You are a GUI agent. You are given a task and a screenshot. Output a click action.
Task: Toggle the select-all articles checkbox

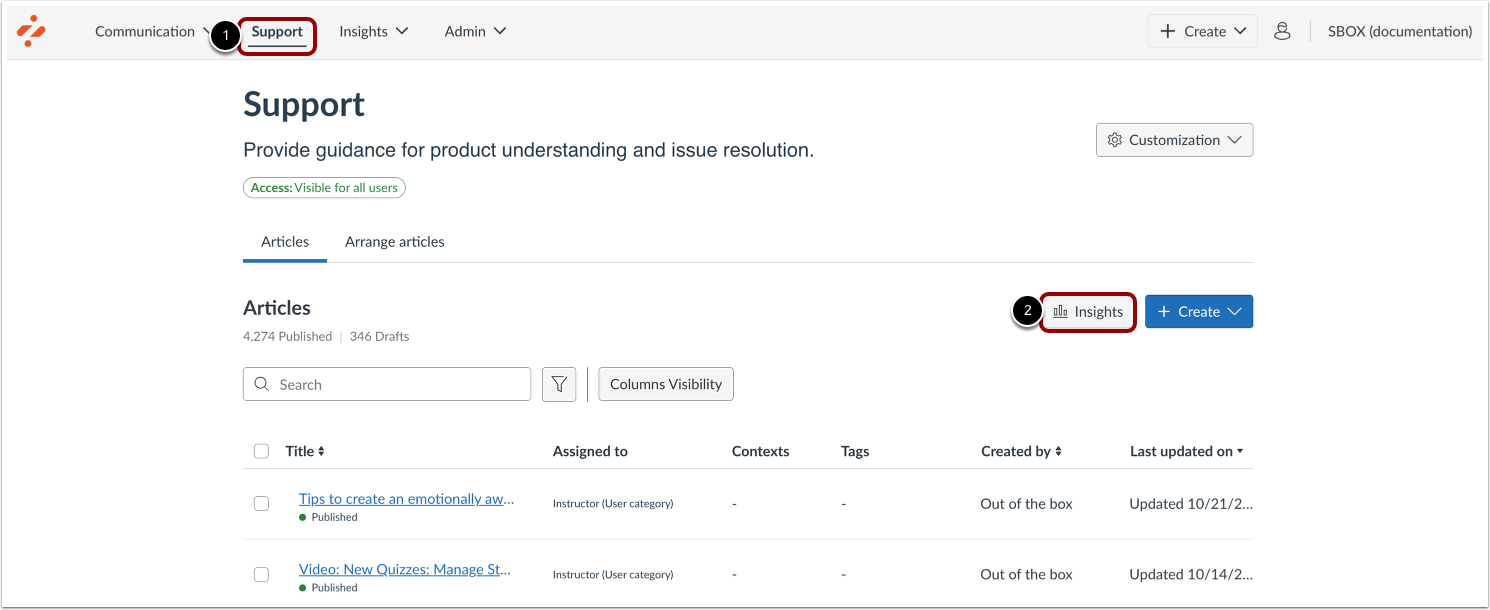coord(261,452)
